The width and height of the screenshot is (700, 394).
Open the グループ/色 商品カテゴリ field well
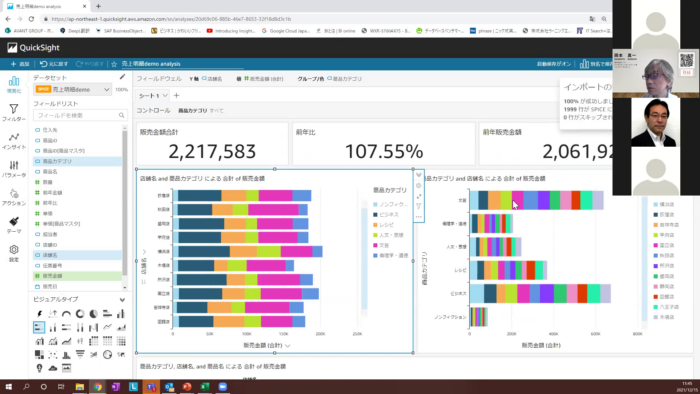click(x=330, y=79)
